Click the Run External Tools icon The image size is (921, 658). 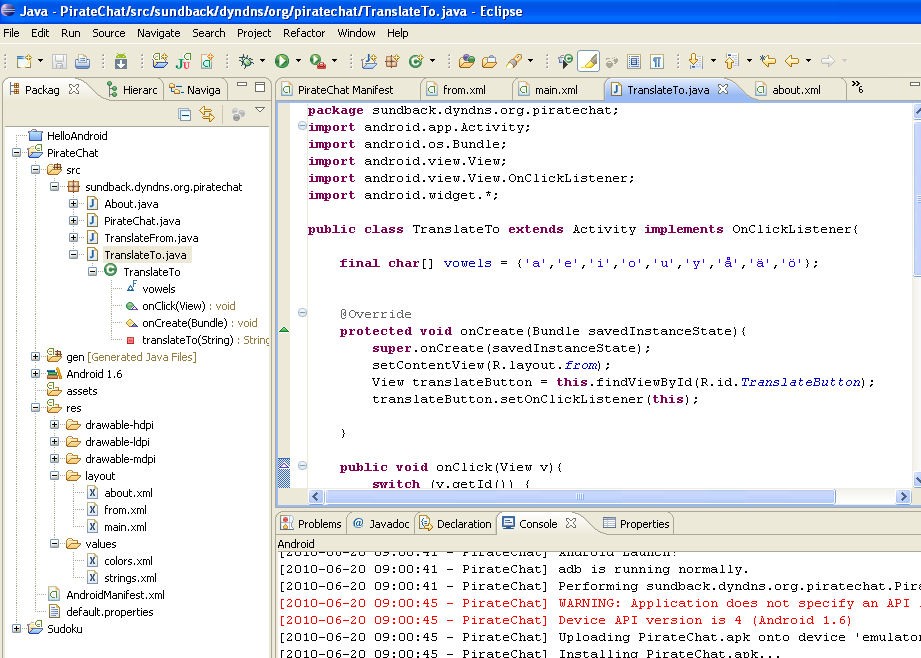(318, 61)
